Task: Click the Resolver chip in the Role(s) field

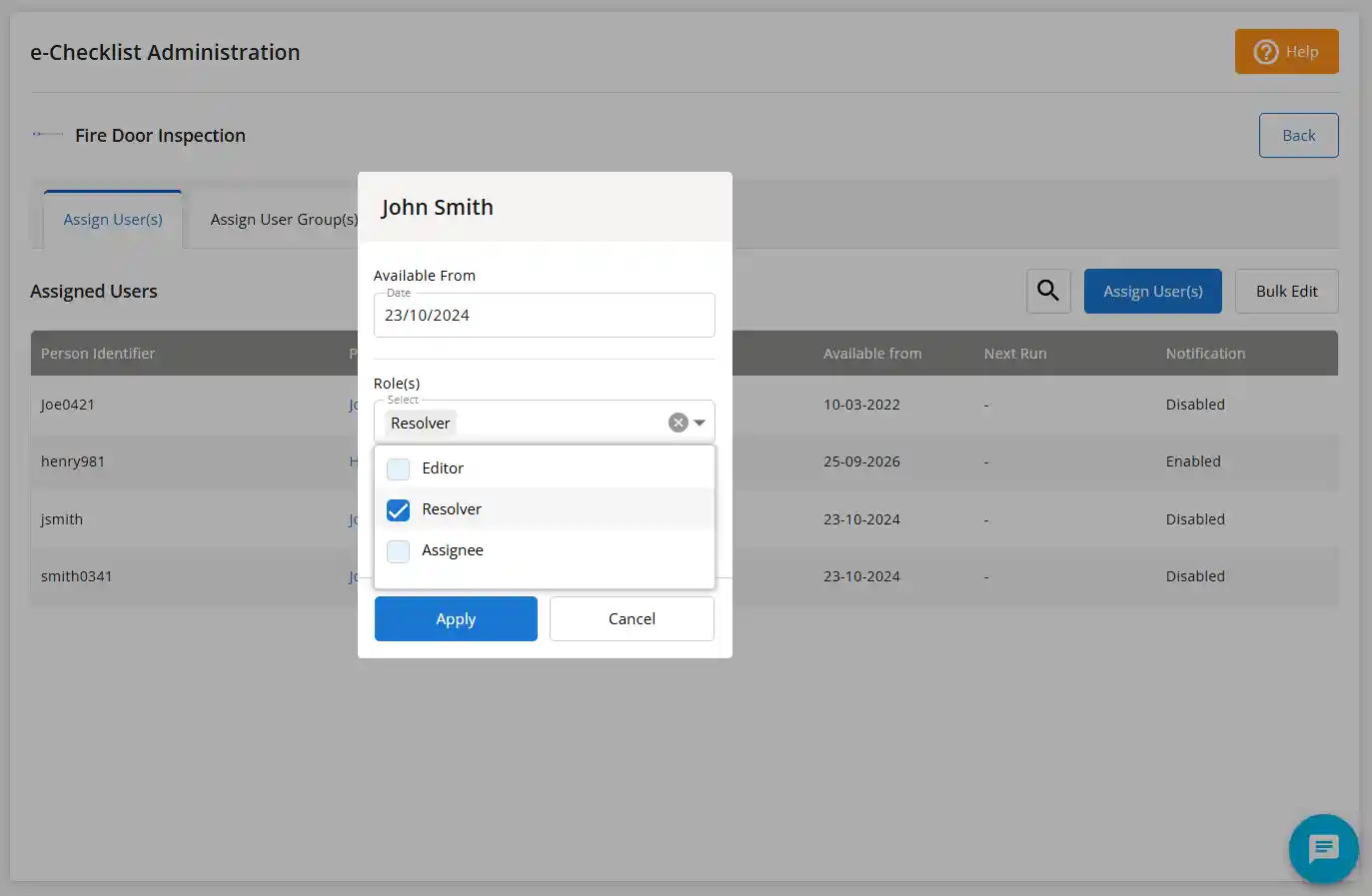Action: pos(421,424)
